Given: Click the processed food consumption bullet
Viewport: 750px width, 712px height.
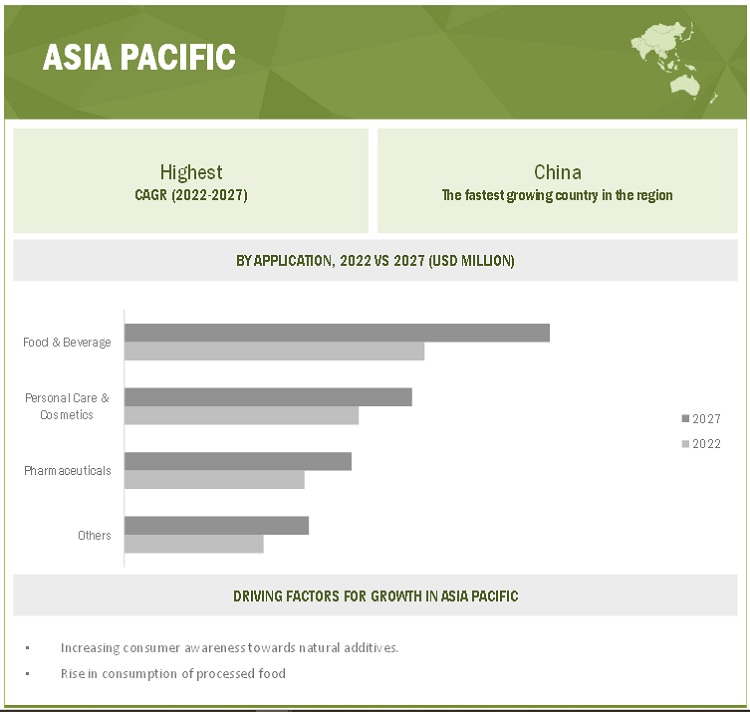Looking at the screenshot, I should [173, 673].
